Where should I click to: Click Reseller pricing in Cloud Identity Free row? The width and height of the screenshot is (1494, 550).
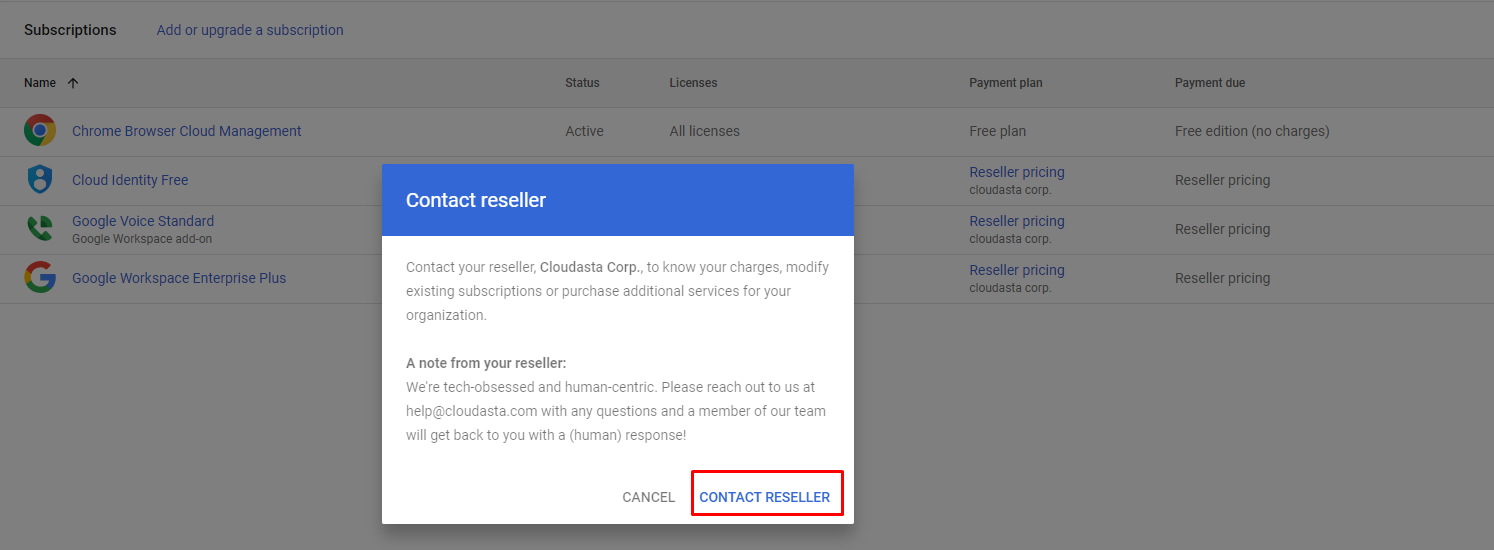[1017, 172]
